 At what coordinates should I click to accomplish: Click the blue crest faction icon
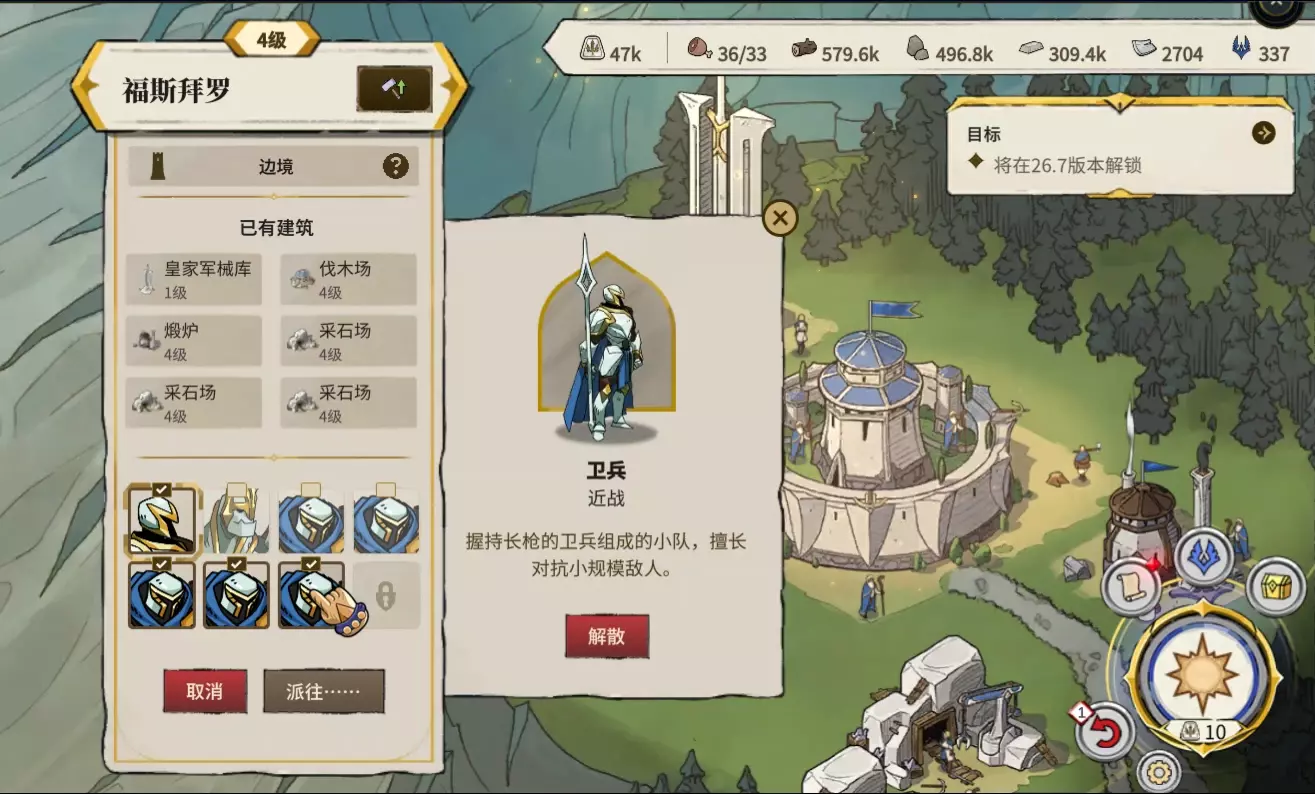(1203, 557)
